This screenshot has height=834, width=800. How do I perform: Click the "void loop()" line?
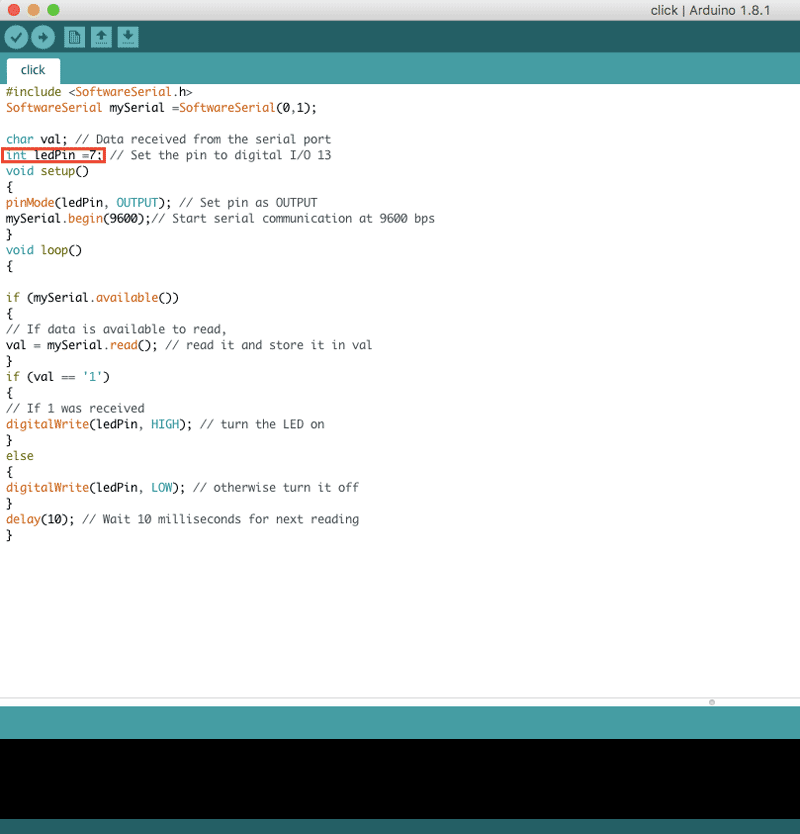tap(44, 250)
